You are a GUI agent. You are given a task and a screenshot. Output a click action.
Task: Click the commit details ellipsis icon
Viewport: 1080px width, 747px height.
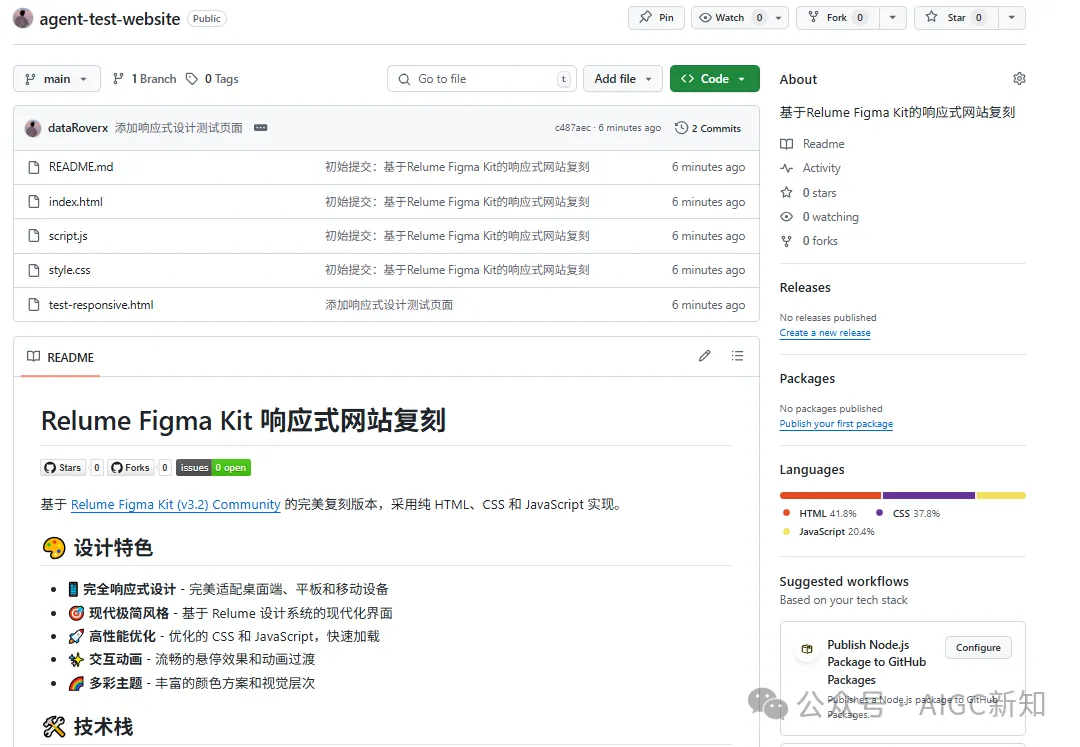261,128
